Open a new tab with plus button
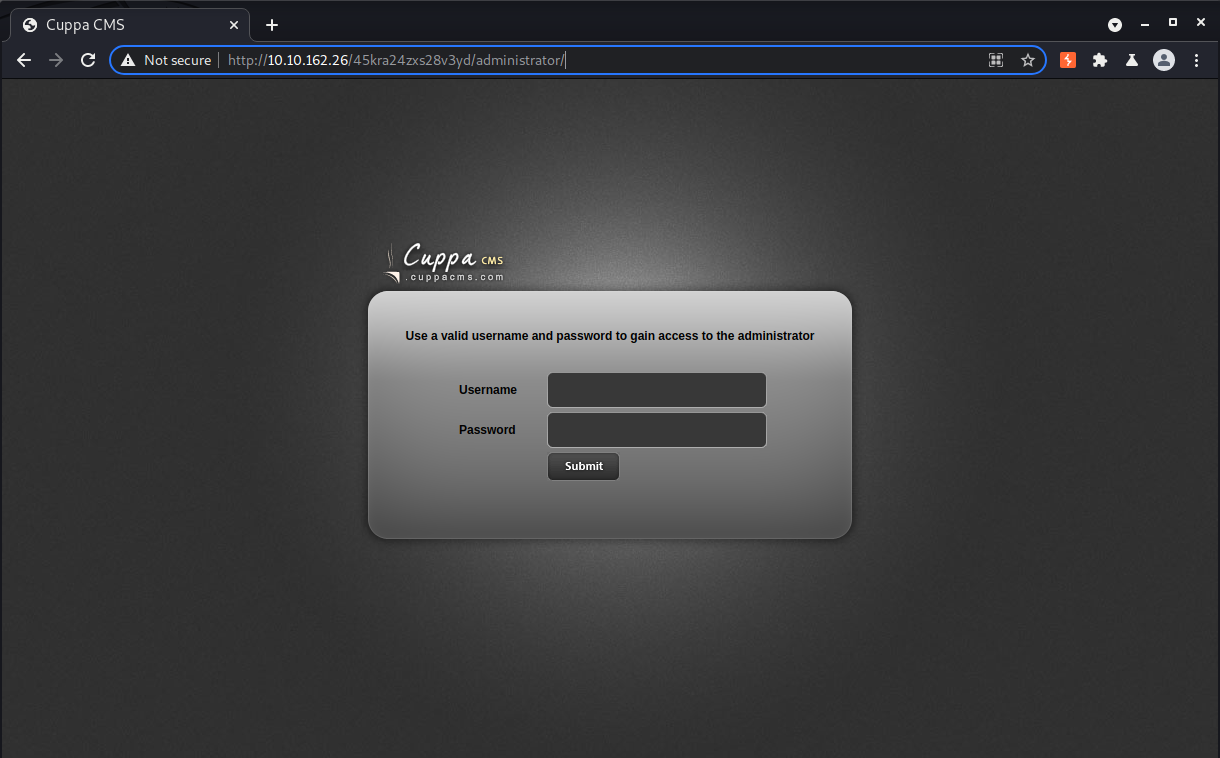 [x=272, y=25]
